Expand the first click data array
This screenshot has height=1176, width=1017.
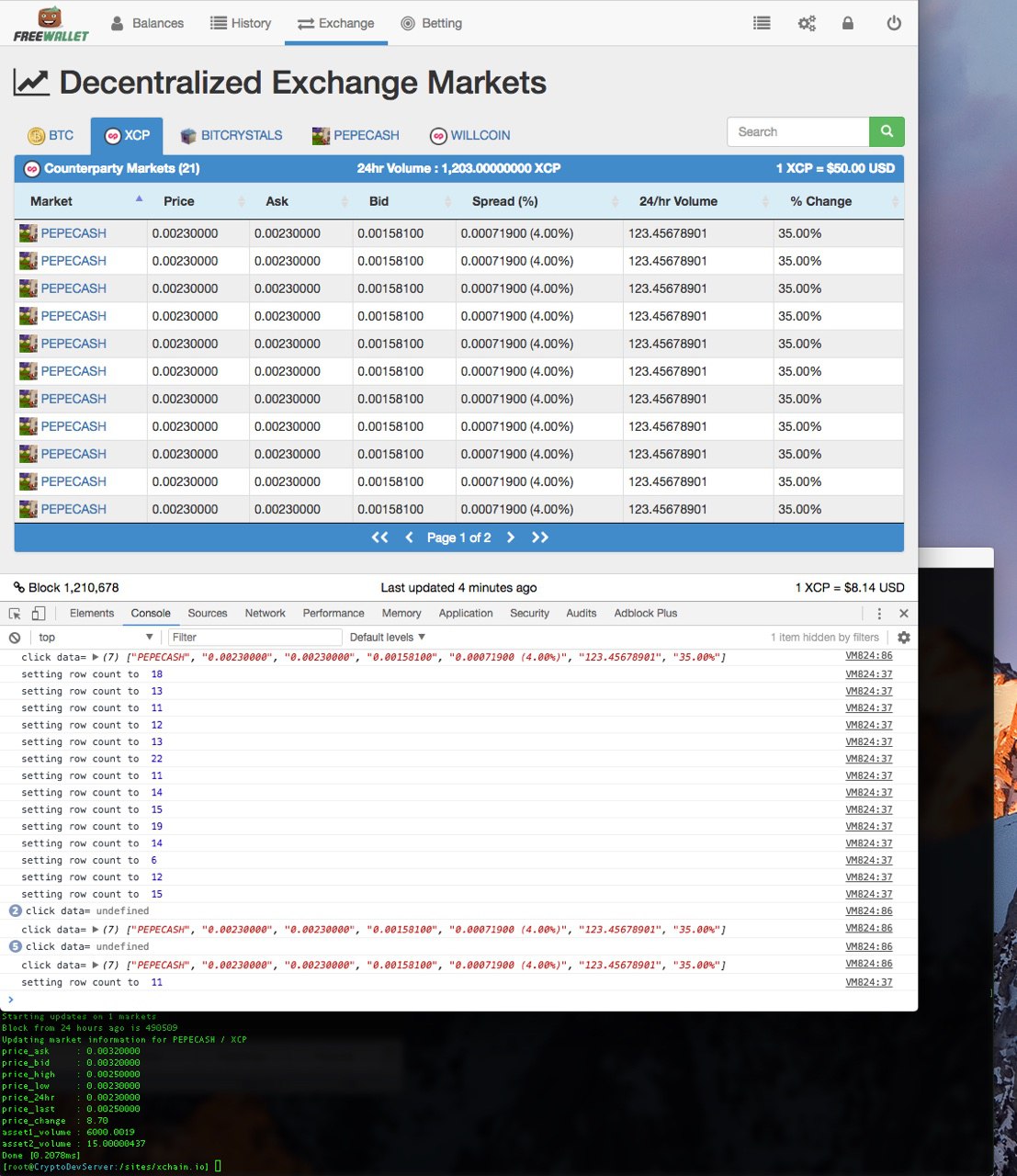pyautogui.click(x=96, y=657)
